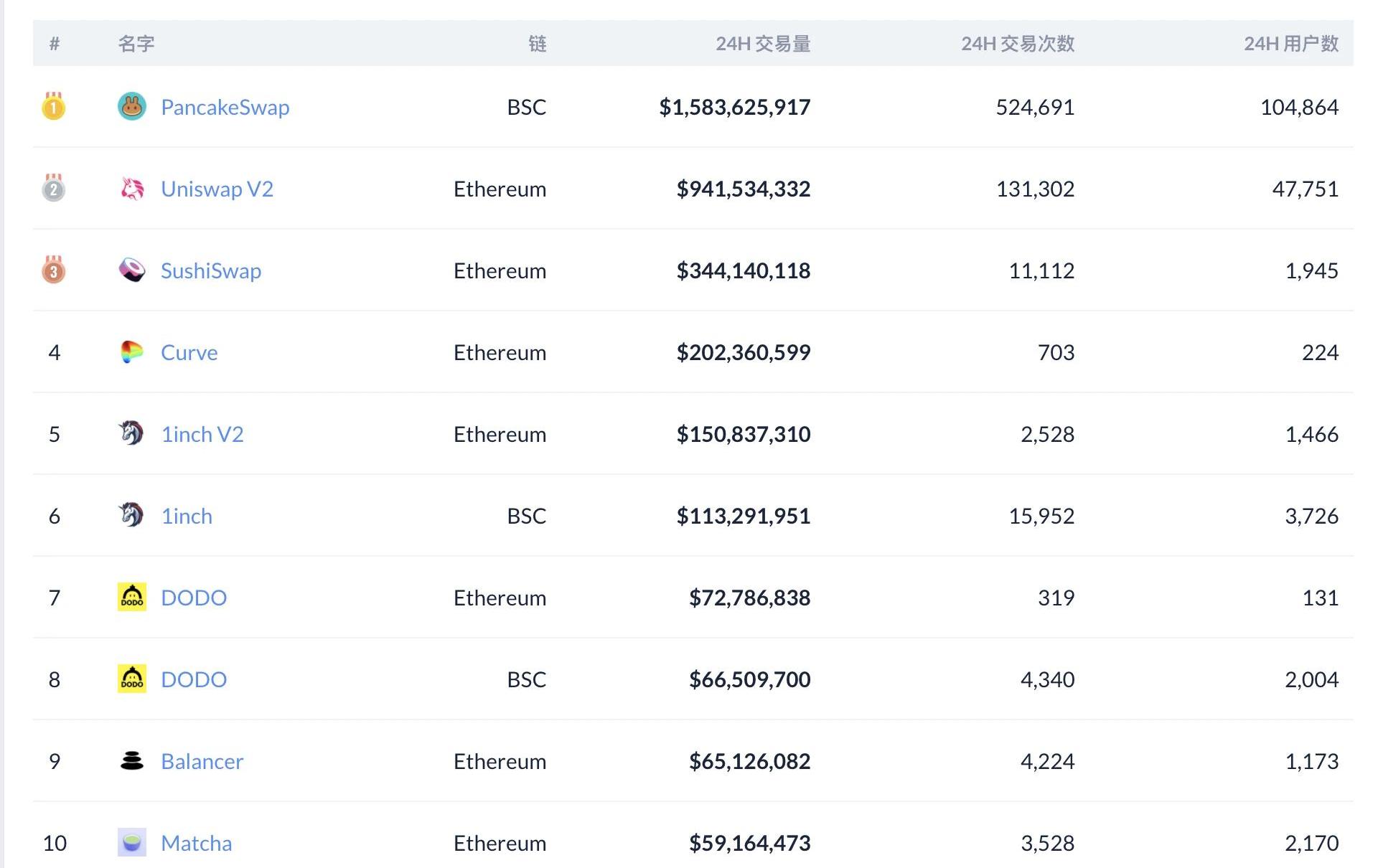
Task: Click the yellow DODO icon on Ethereum row
Action: point(132,597)
